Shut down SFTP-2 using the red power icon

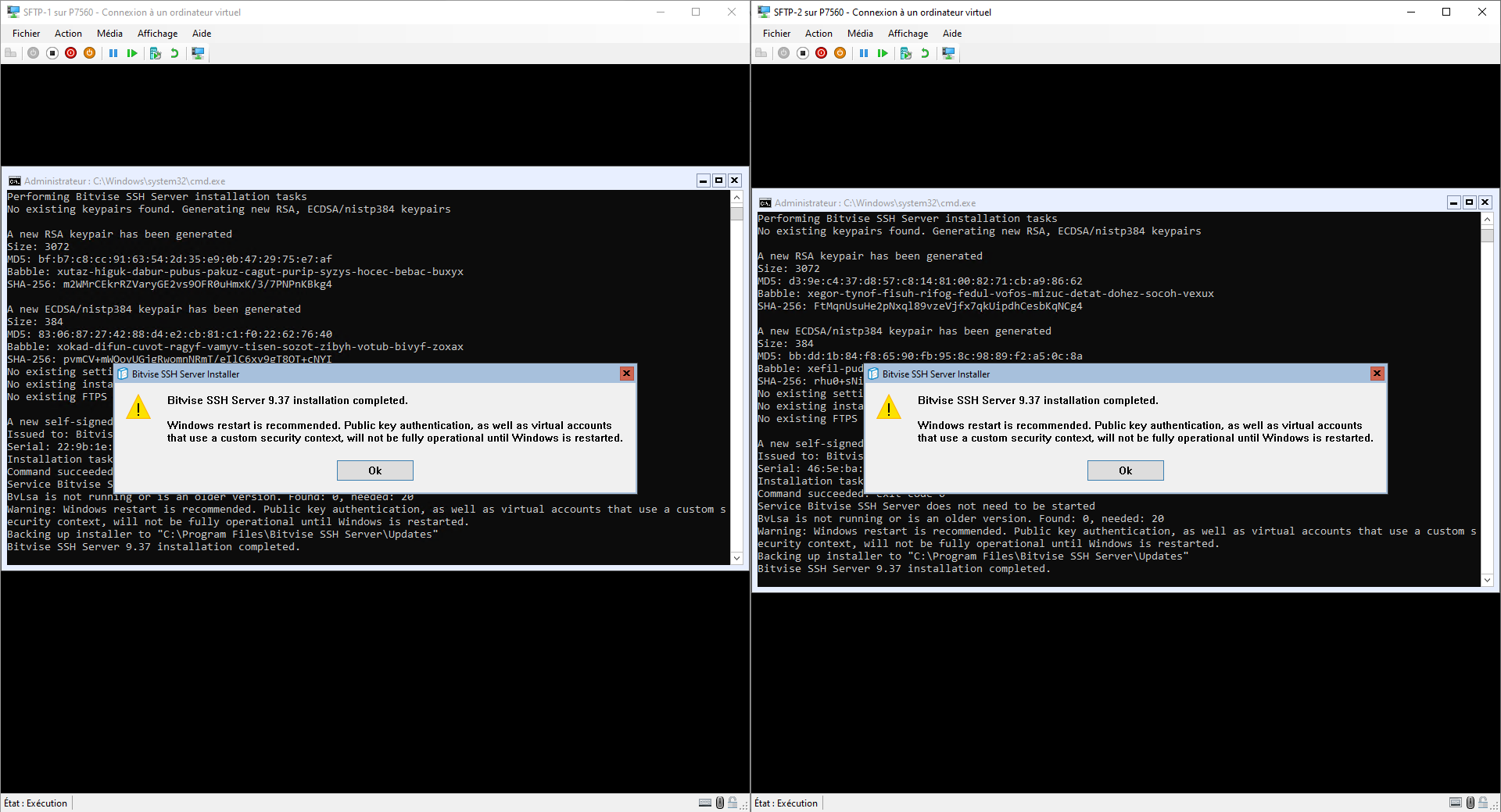[x=822, y=53]
